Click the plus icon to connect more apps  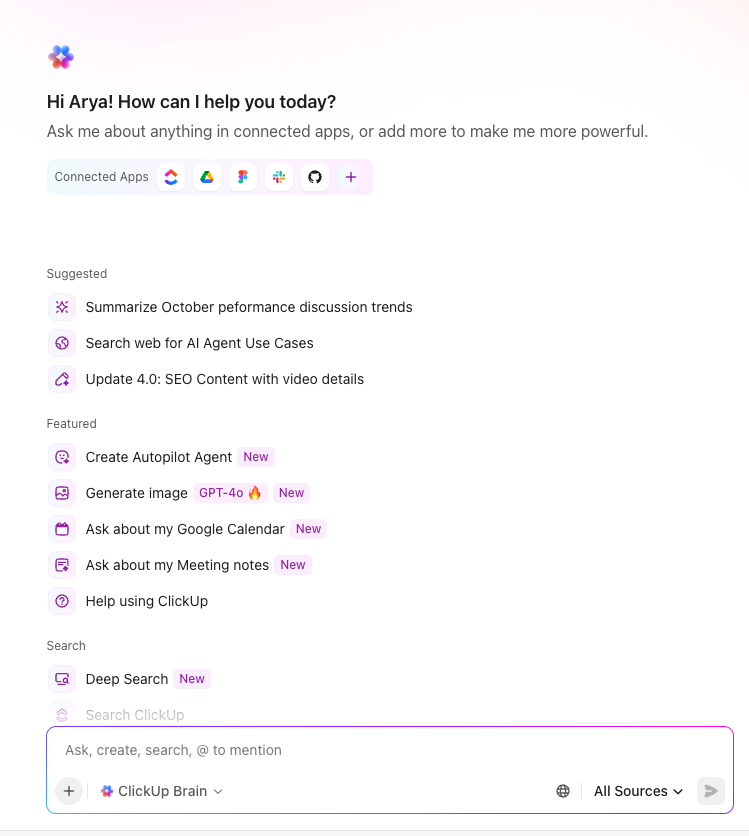tap(350, 176)
